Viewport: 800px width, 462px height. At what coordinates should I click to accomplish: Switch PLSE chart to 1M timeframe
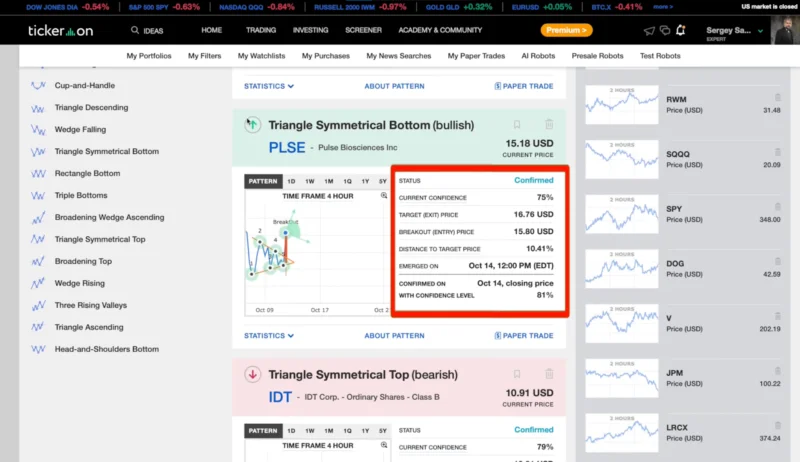(x=328, y=181)
